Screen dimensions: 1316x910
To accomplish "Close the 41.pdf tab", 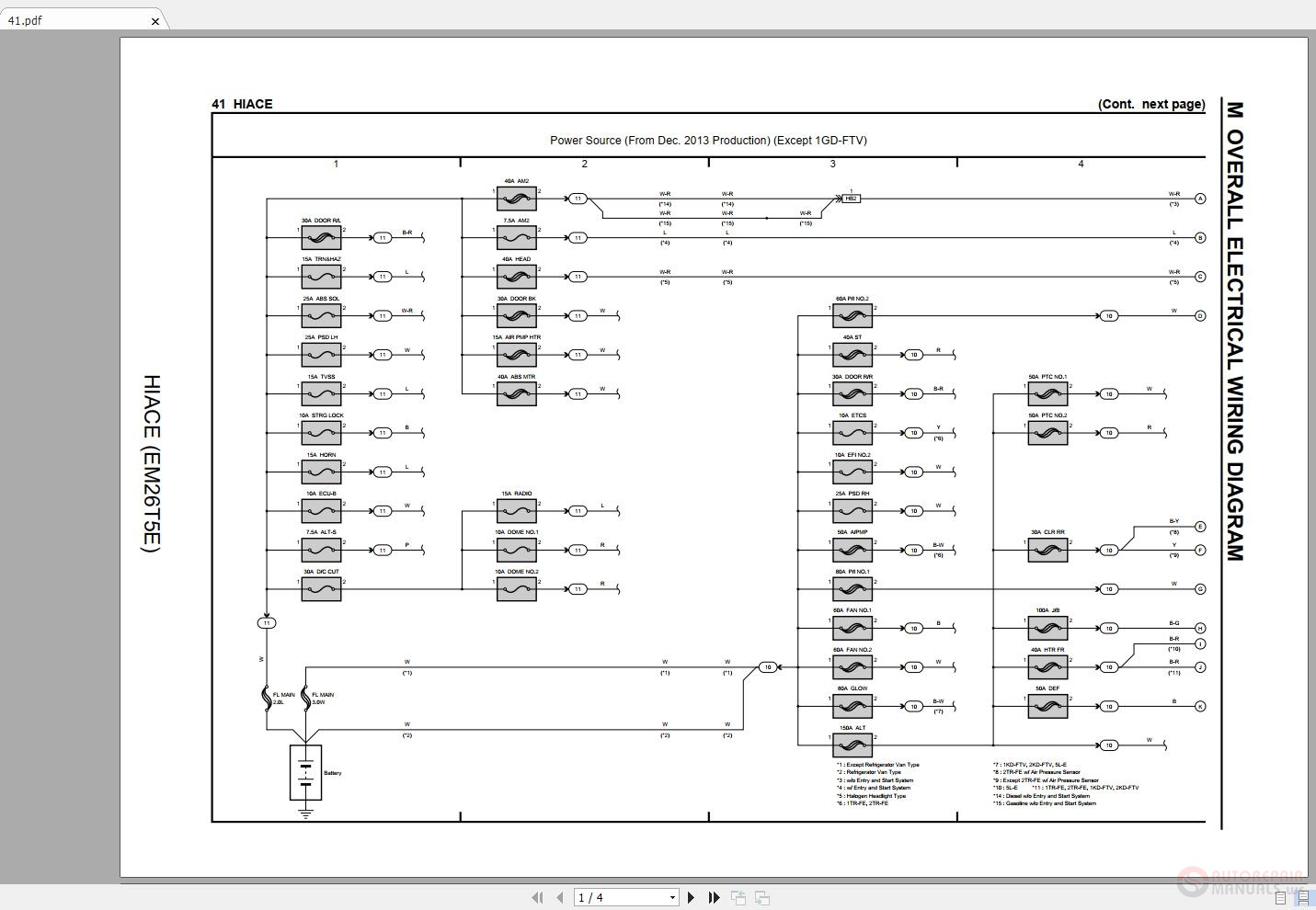I will pyautogui.click(x=155, y=20).
